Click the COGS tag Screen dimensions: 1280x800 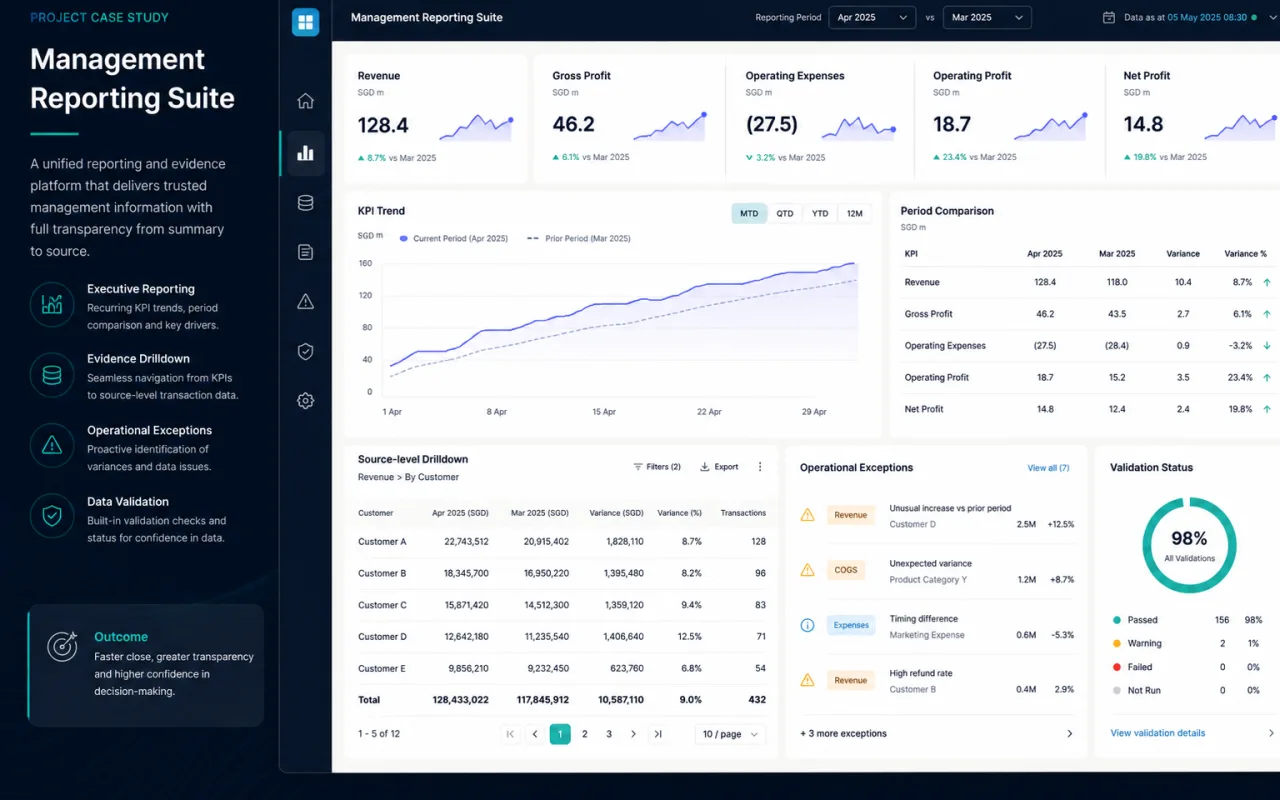[846, 570]
